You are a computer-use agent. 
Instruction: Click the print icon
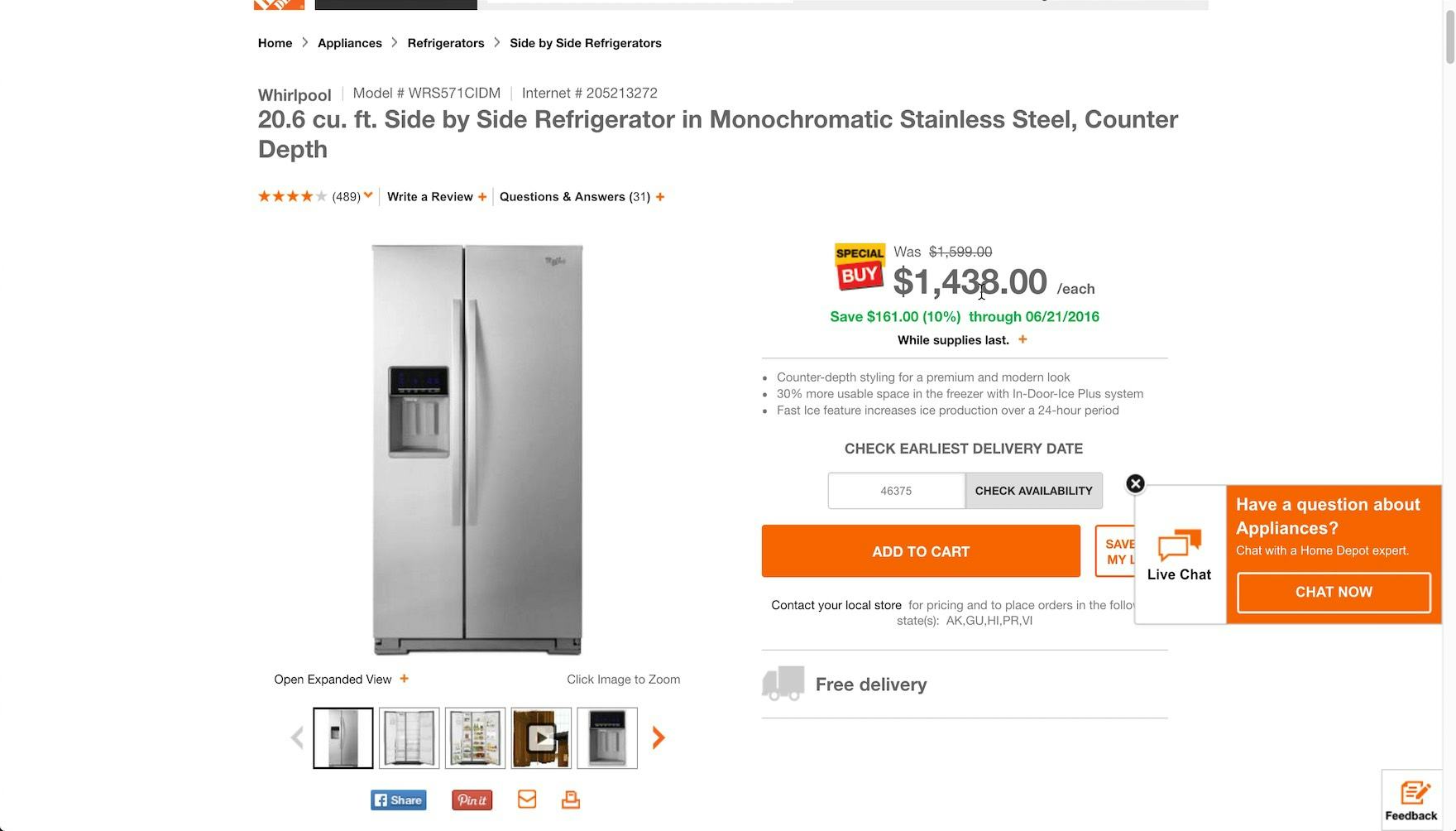[571, 800]
